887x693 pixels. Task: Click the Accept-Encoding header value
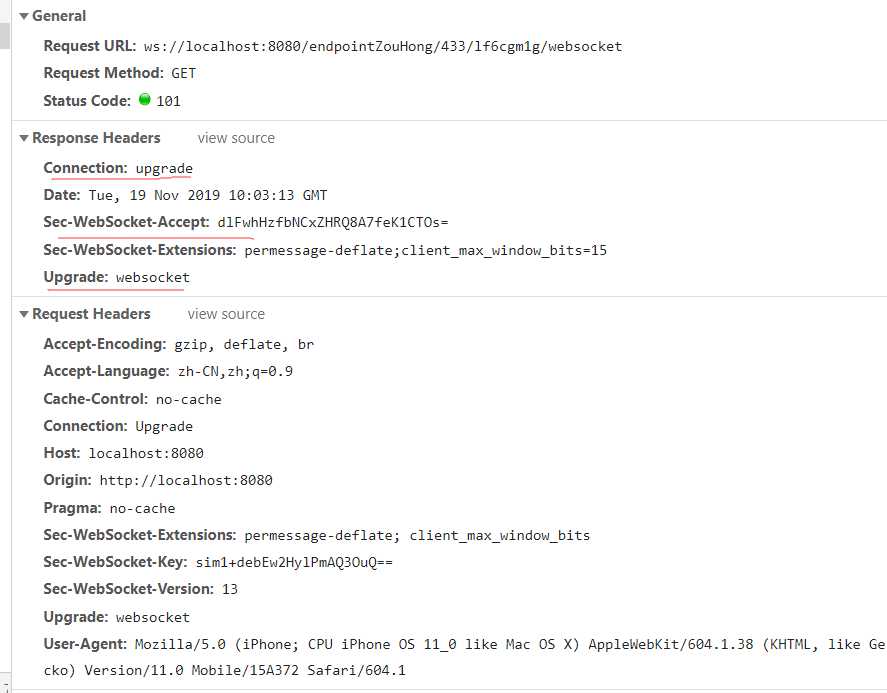[x=244, y=344]
